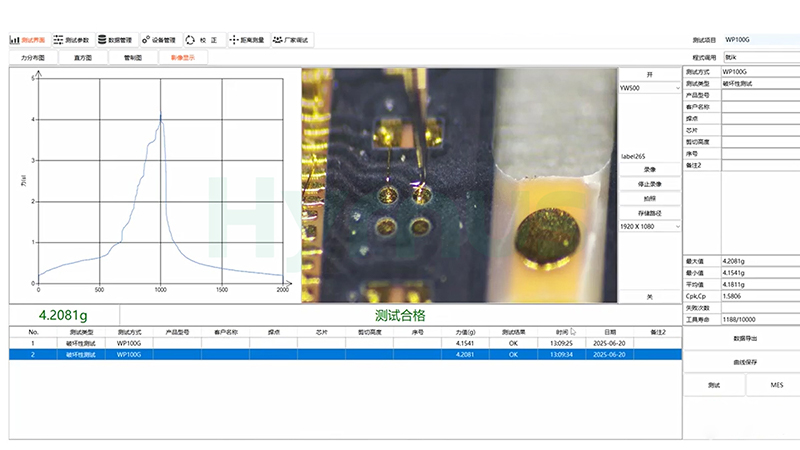Select the Cpk,Cp value 1.5806
The height and width of the screenshot is (450, 800).
click(x=760, y=296)
